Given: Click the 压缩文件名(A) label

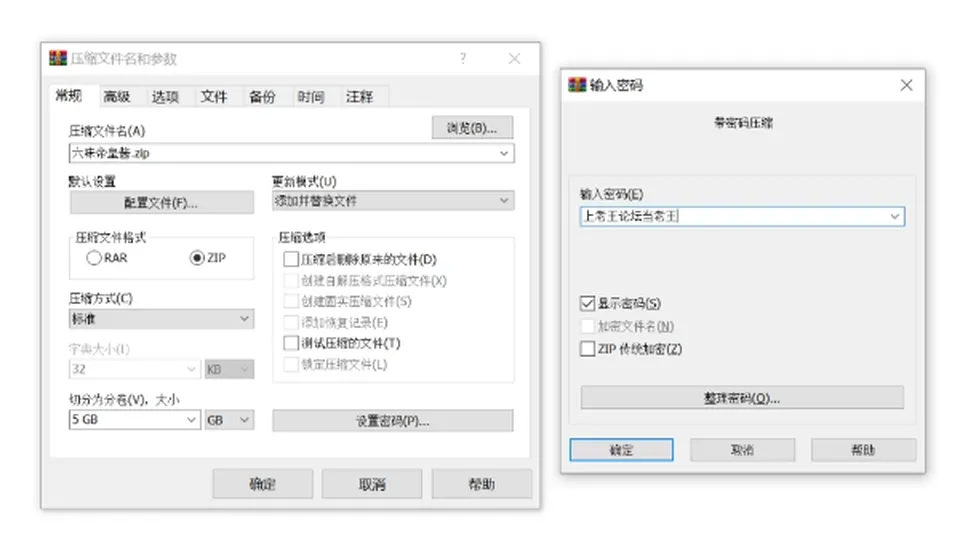Looking at the screenshot, I should click(107, 131).
